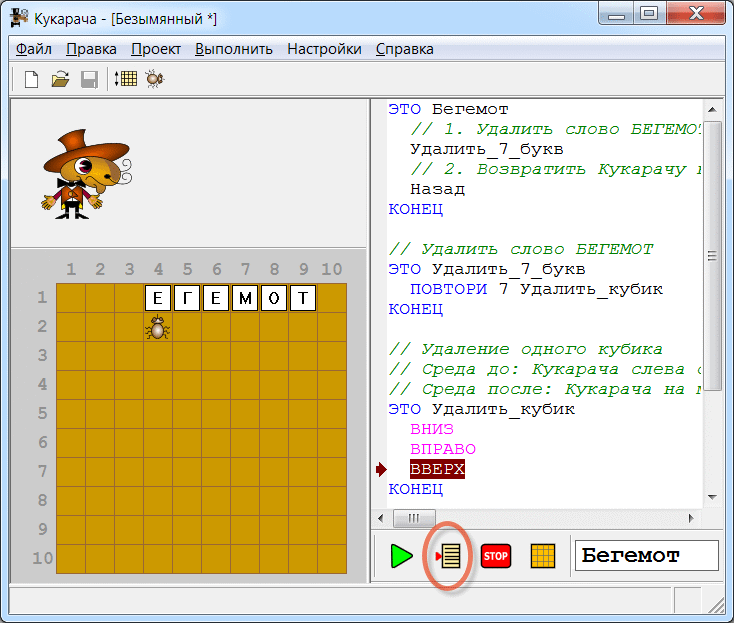734x623 pixels.
Task: Open the Файл menu
Action: [34, 49]
